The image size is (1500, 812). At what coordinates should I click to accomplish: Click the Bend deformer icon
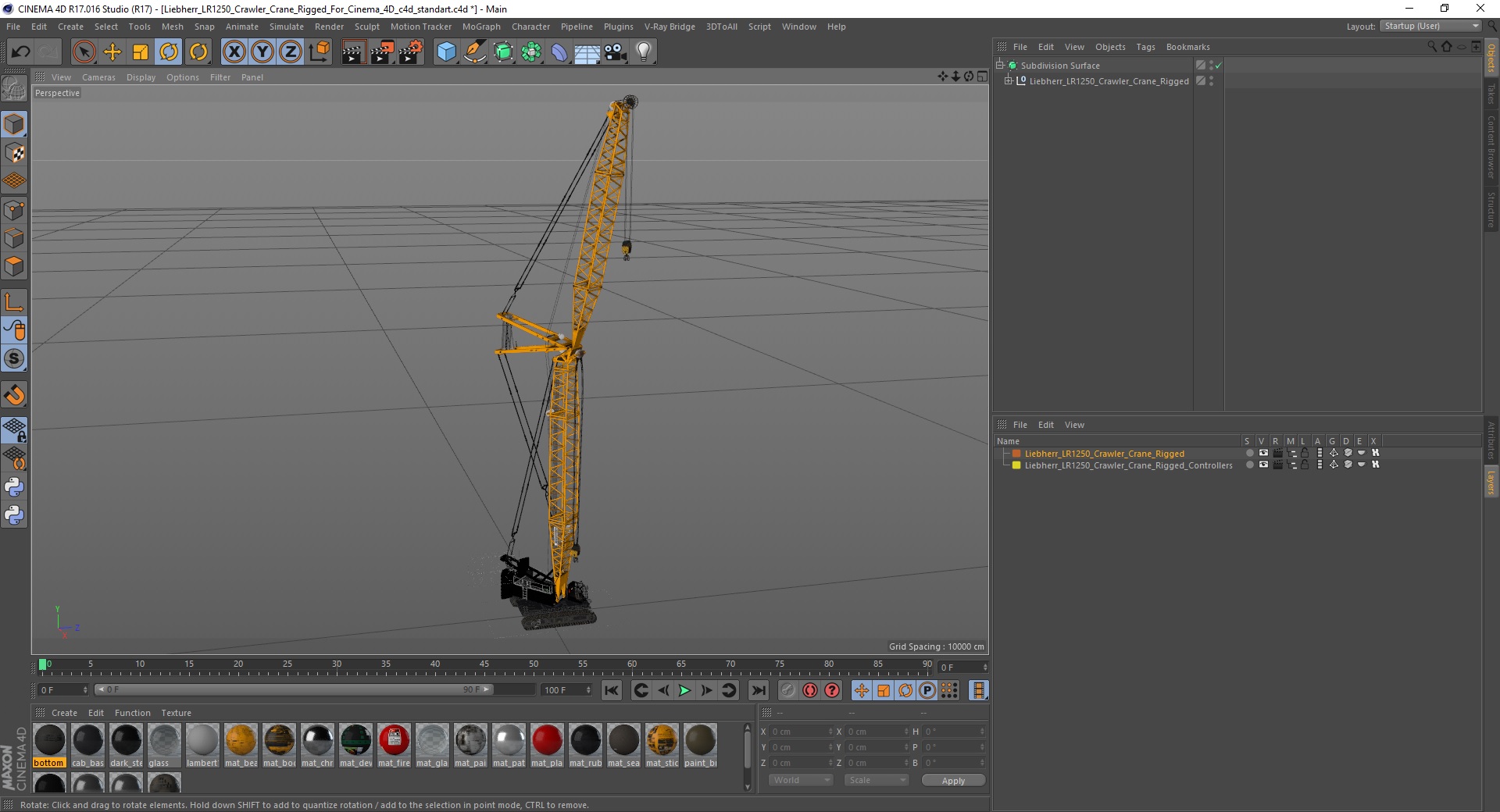[x=559, y=52]
